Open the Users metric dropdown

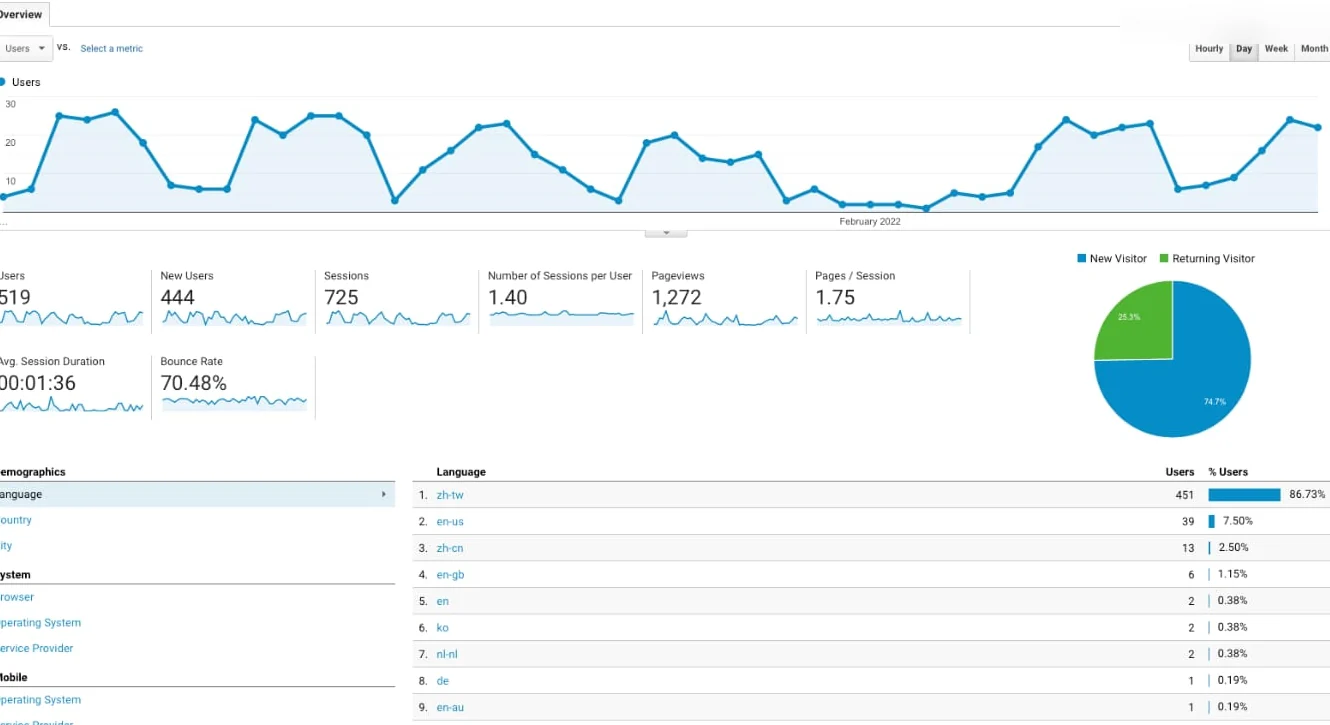tap(25, 48)
